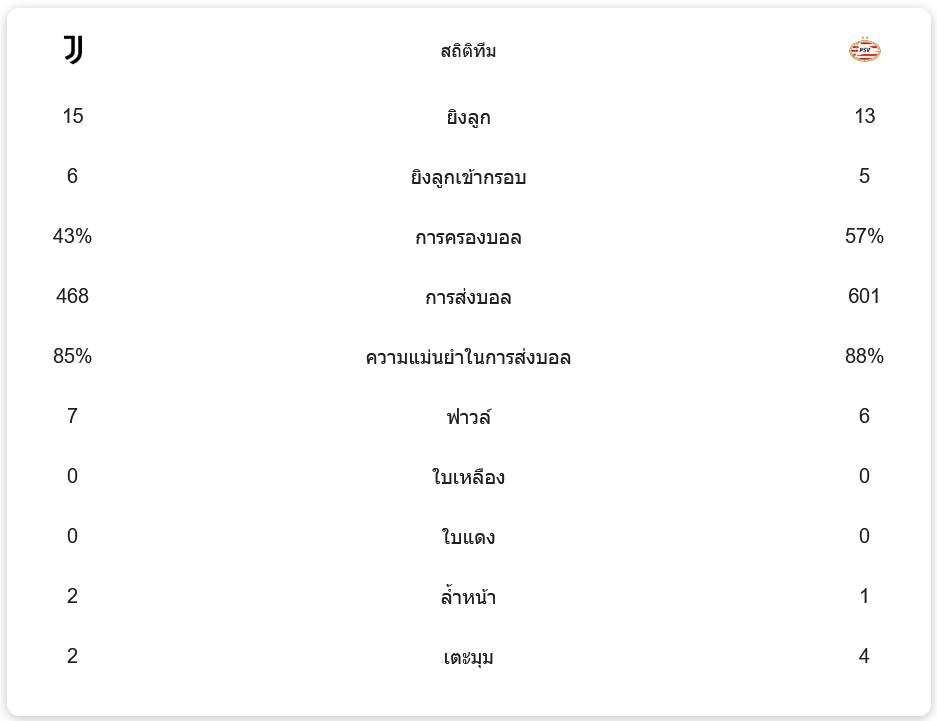The image size is (937, 721).
Task: Click Juventus shots value 15
Action: click(x=72, y=116)
